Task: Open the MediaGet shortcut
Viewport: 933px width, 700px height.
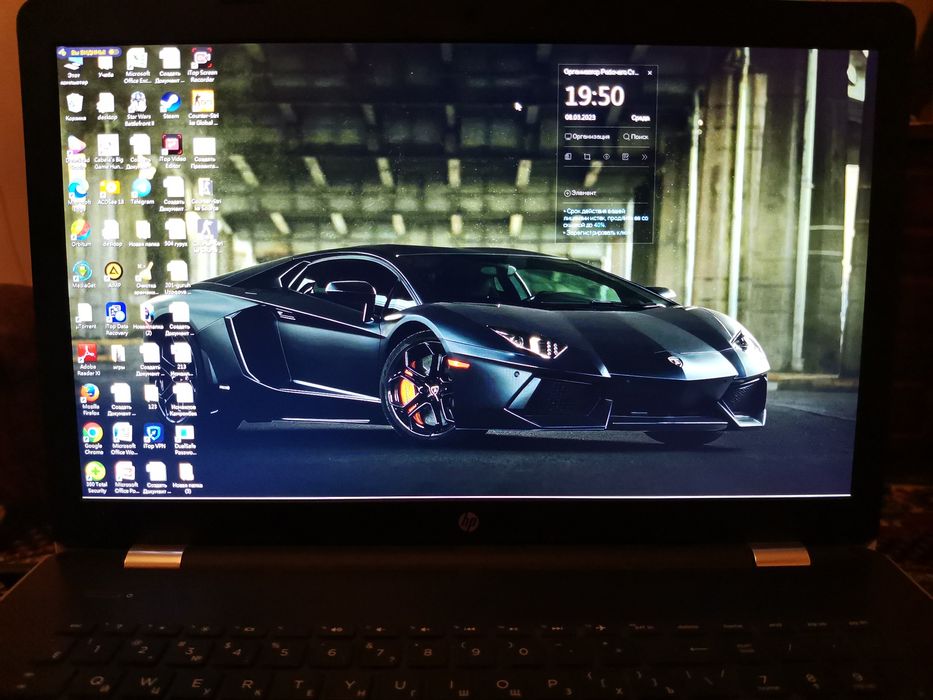Action: (83, 275)
